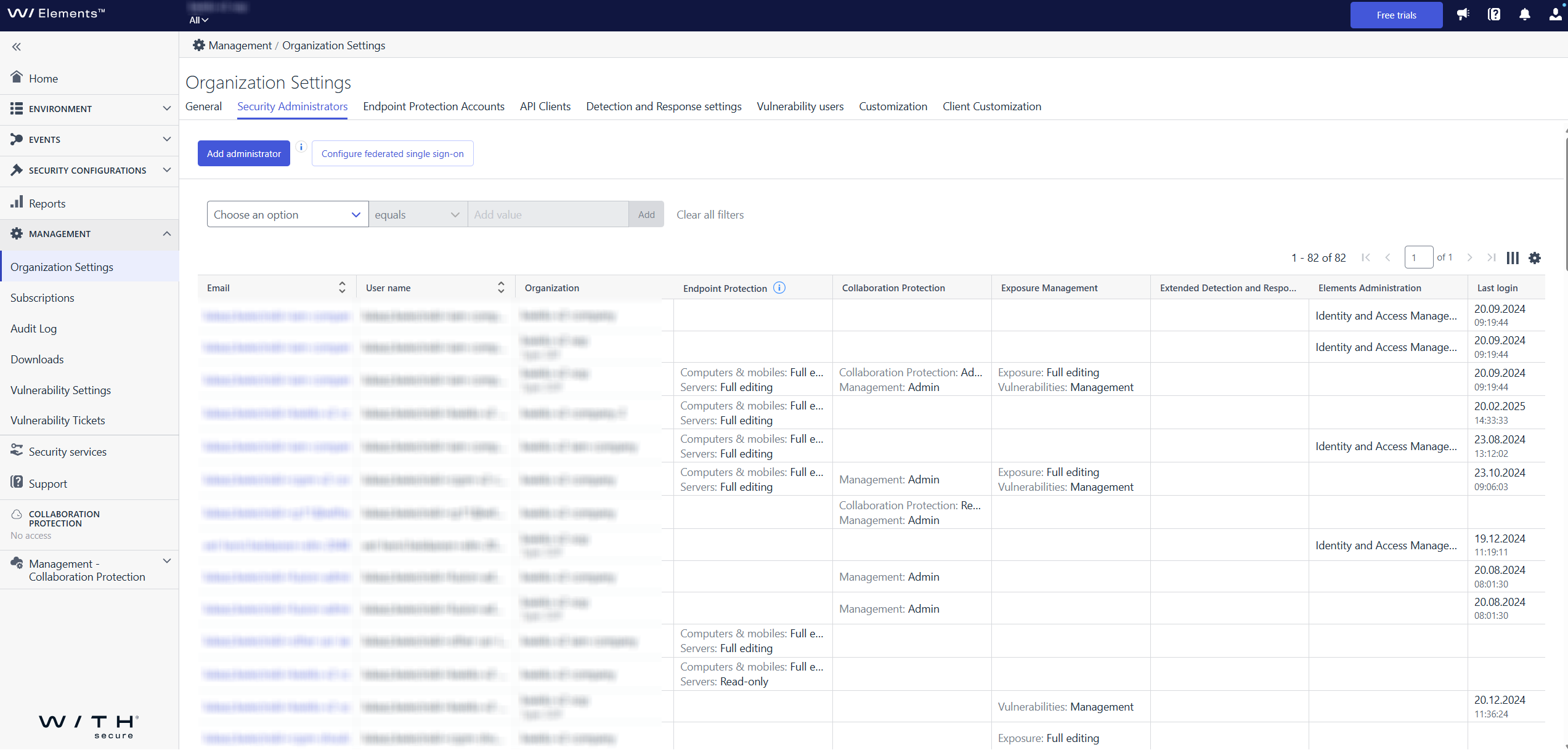Open the Vulnerability users tab
Image resolution: width=1568 pixels, height=750 pixels.
click(x=800, y=107)
